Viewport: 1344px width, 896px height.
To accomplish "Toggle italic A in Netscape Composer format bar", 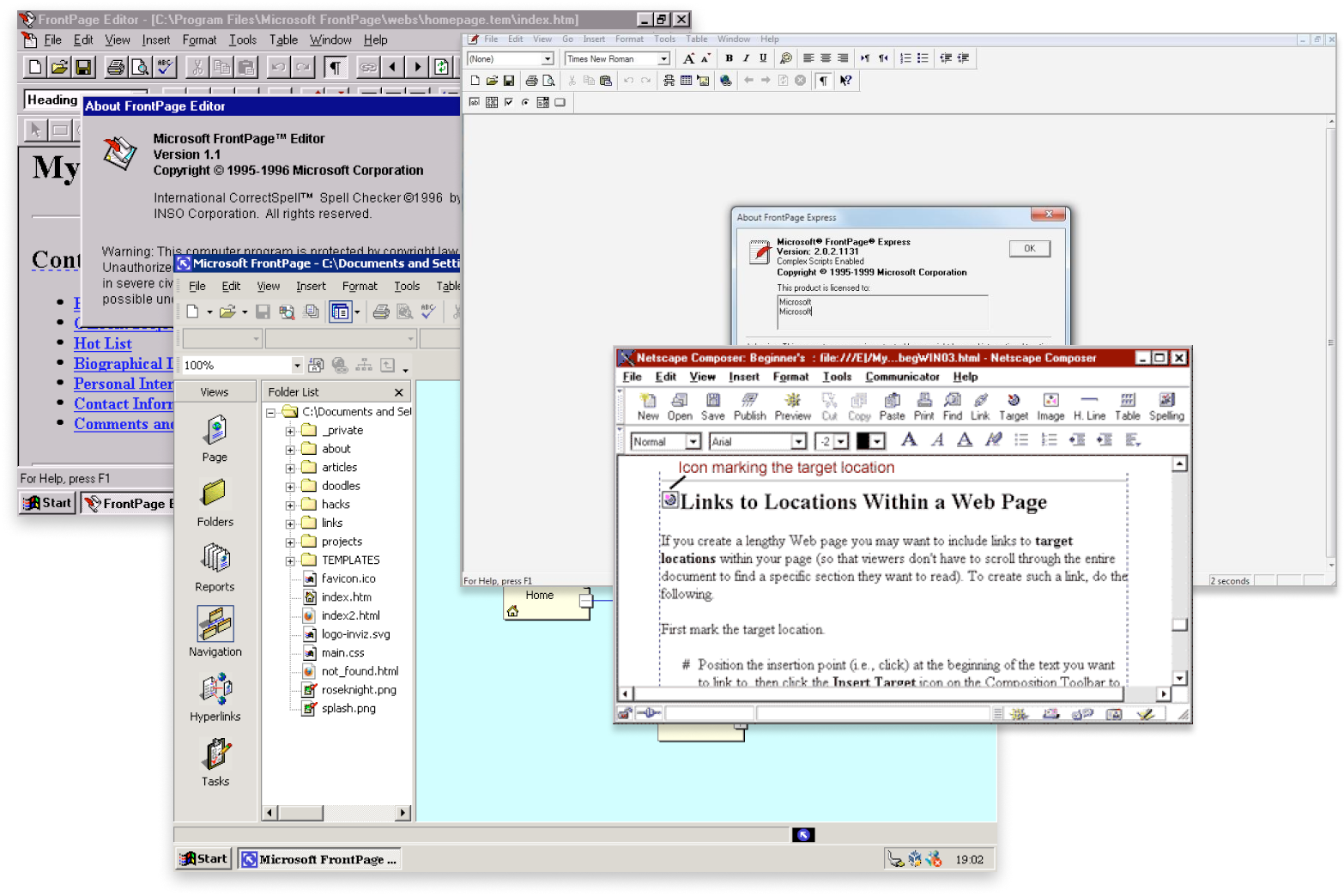I will tap(937, 440).
